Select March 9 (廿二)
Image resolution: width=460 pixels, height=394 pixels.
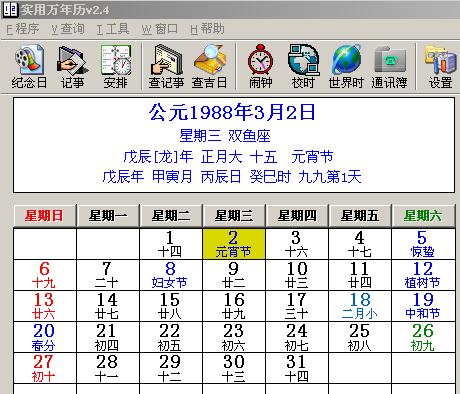234,275
